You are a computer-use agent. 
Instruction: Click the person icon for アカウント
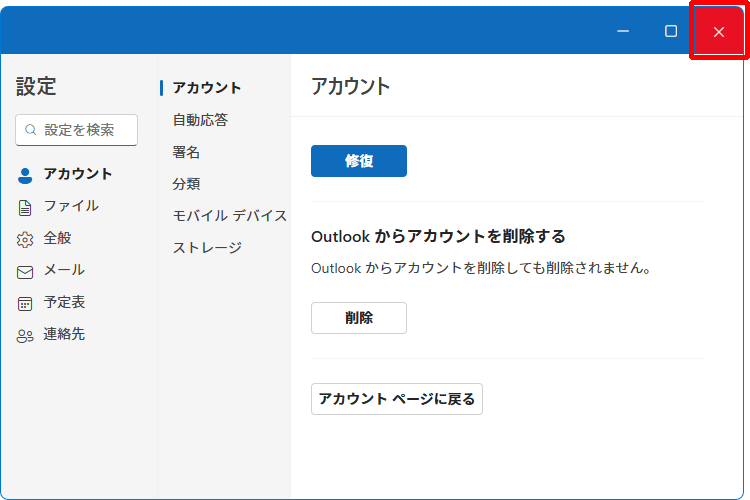click(x=25, y=174)
